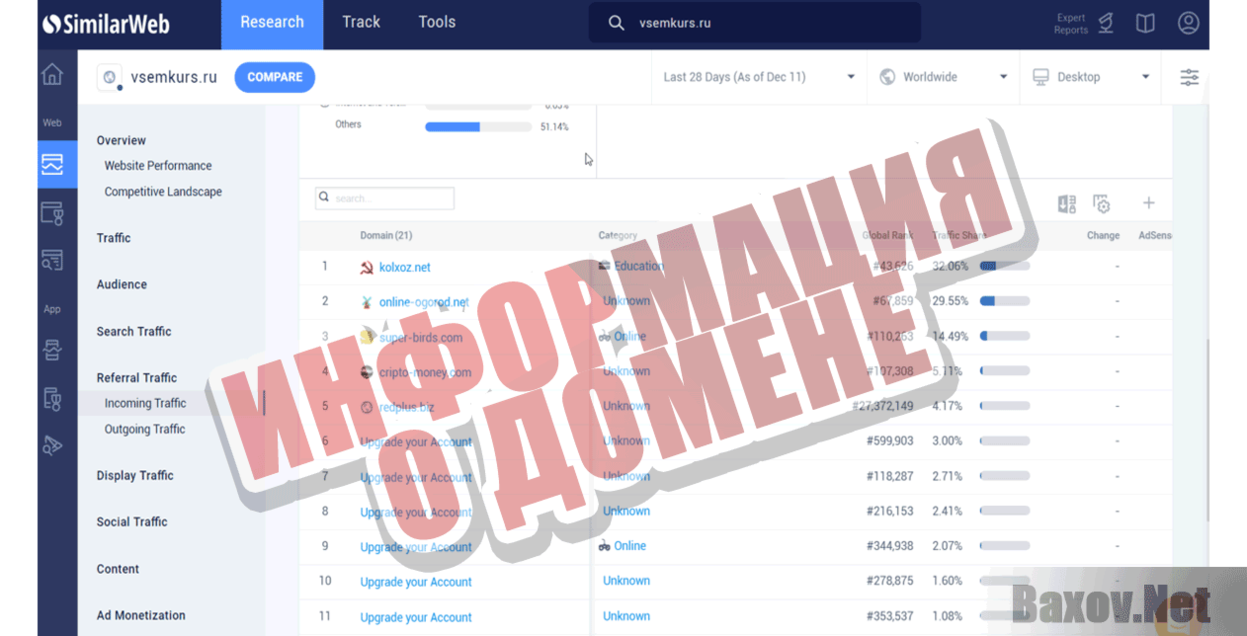Click the plus add icon above table

coord(1149,203)
